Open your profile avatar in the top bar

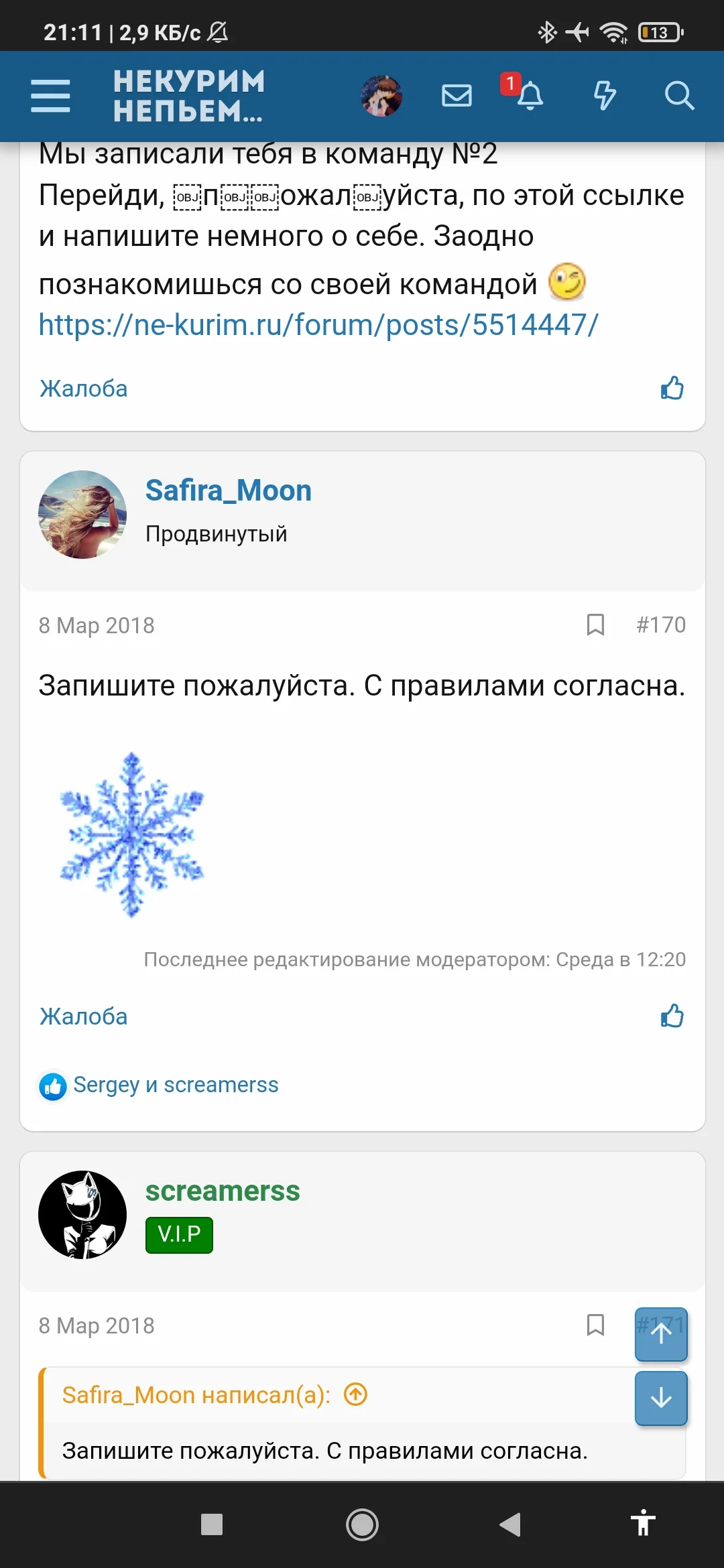tap(379, 96)
